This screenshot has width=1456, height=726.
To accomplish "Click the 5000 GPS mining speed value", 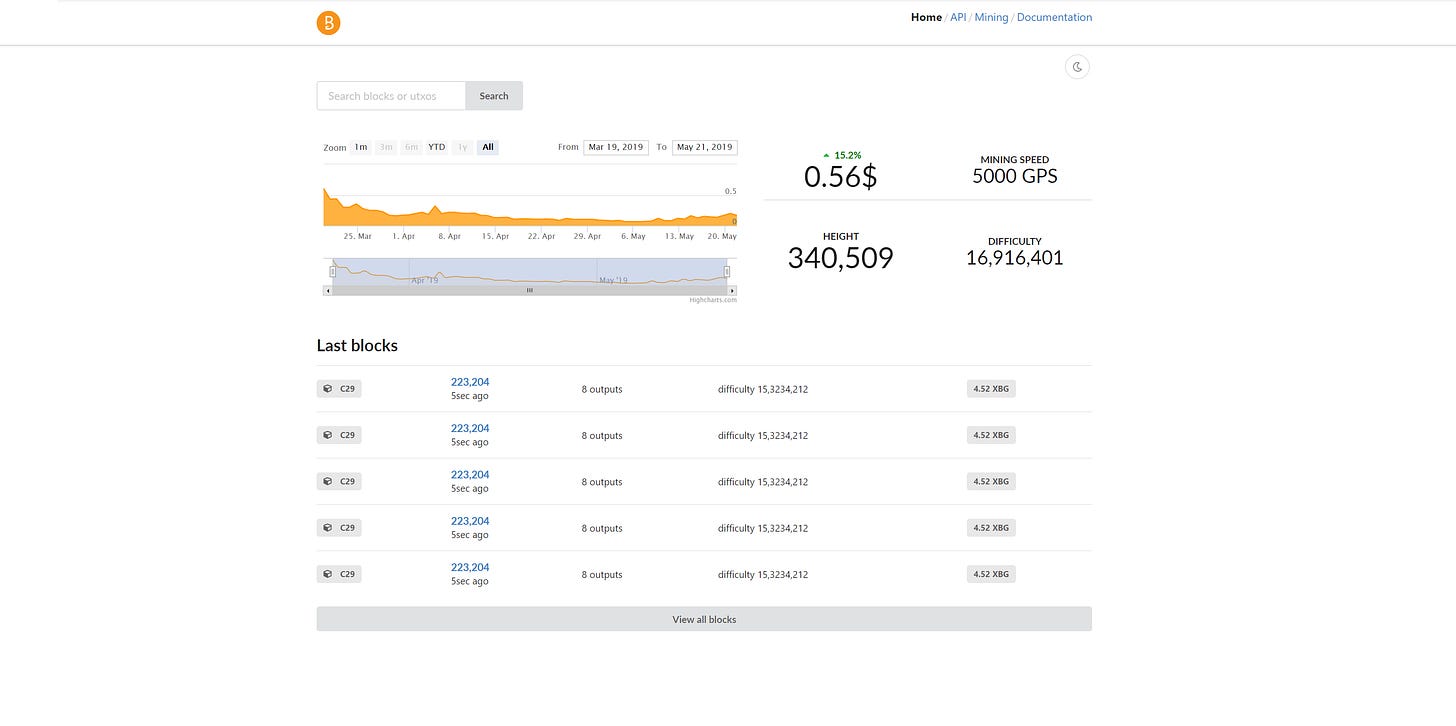I will coord(1015,176).
